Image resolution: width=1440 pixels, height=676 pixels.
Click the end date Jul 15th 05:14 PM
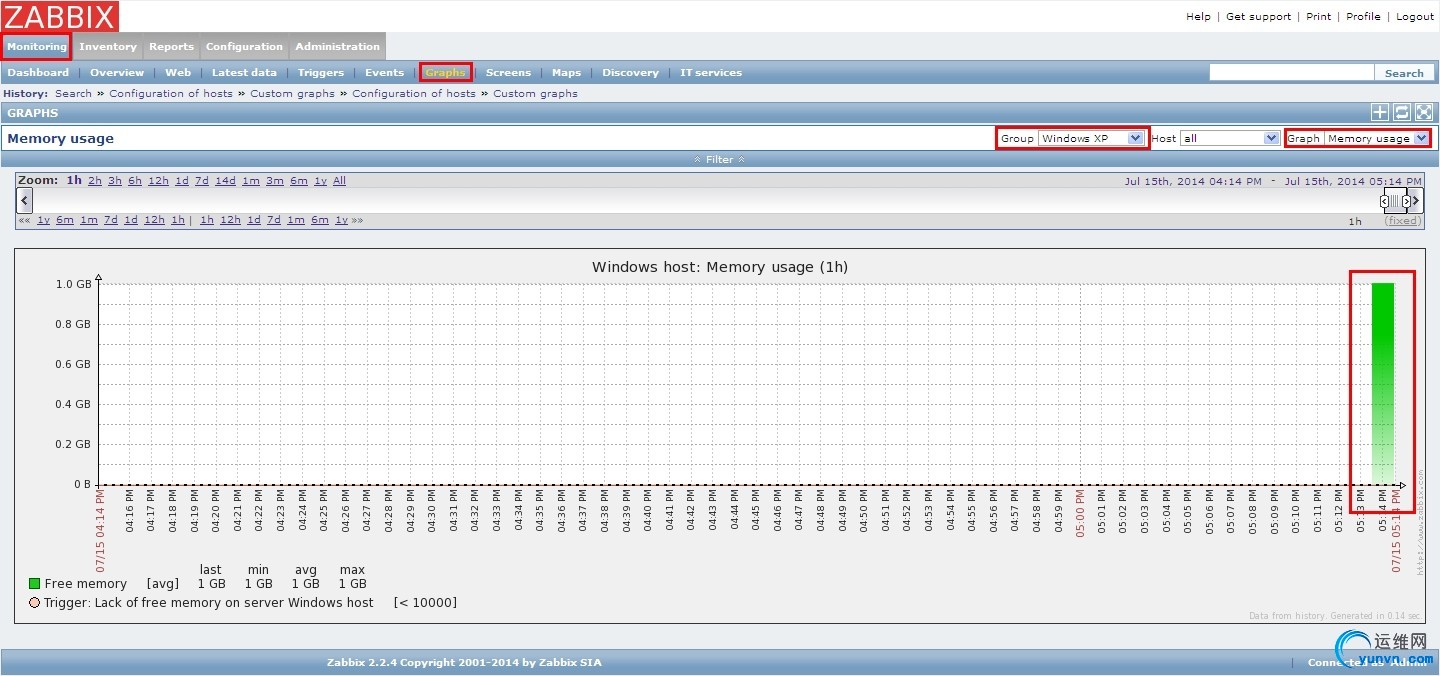(x=1353, y=181)
